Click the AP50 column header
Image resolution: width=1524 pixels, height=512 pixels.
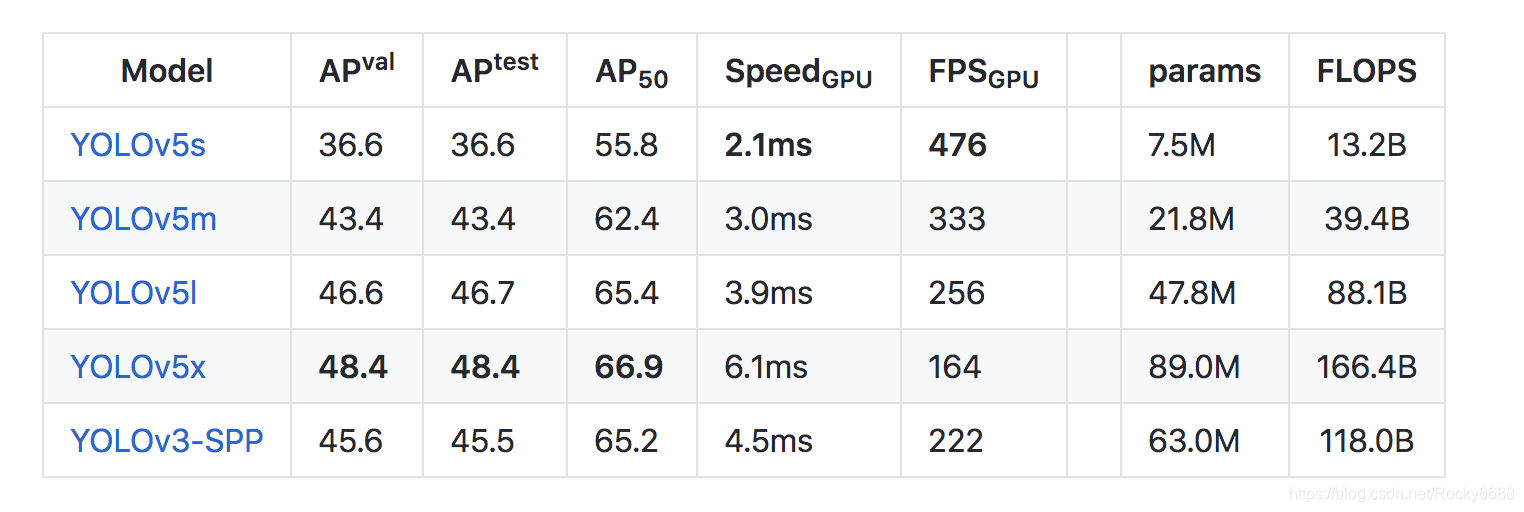coord(632,73)
